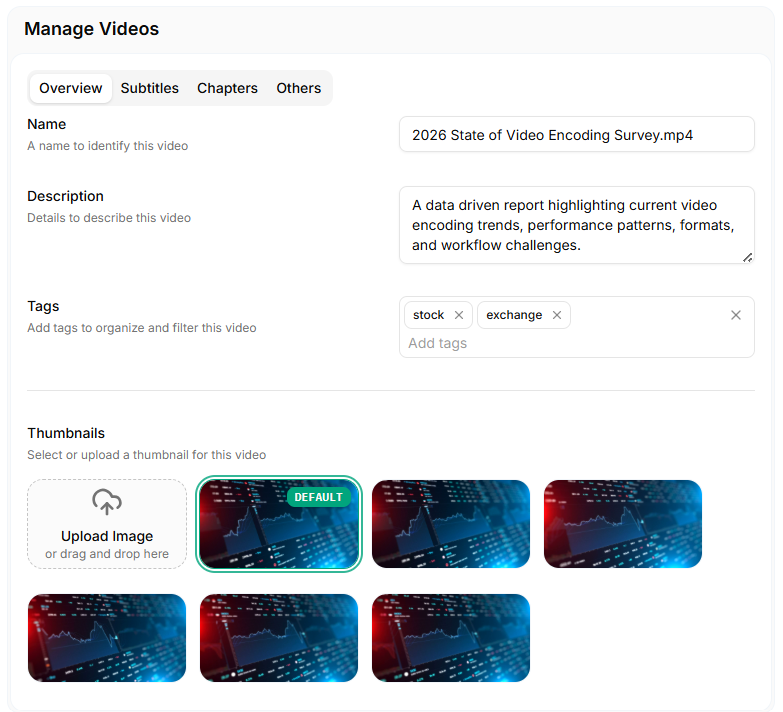Click the Thumbnails section label
This screenshot has height=712, width=783.
tap(66, 433)
